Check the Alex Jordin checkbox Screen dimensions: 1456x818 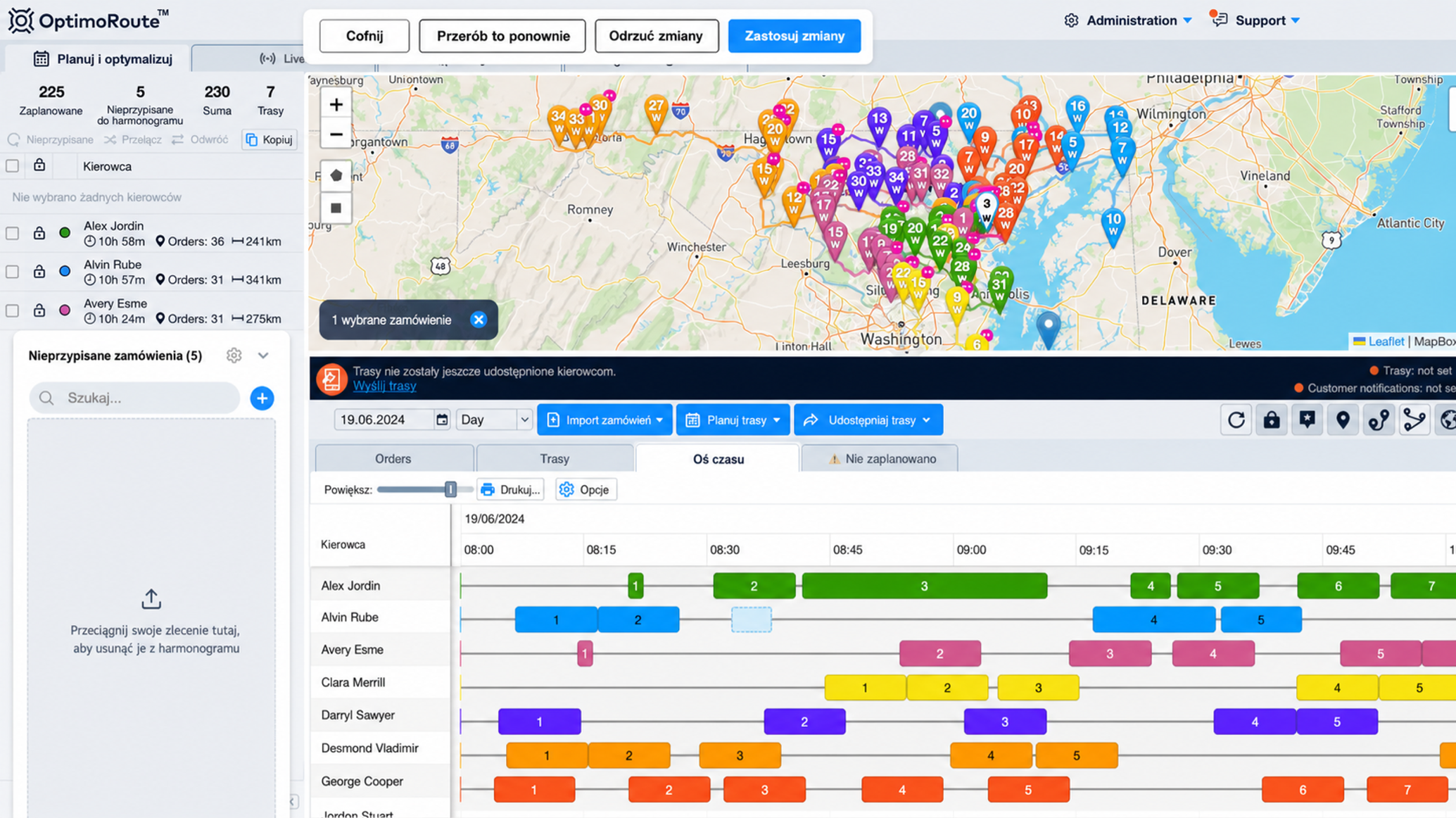(12, 233)
